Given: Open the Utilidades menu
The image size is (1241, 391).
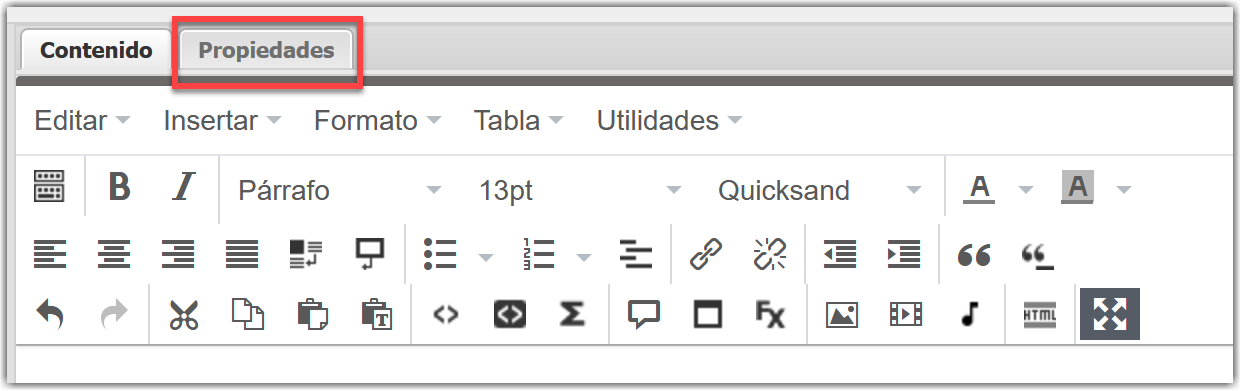Looking at the screenshot, I should coord(669,121).
